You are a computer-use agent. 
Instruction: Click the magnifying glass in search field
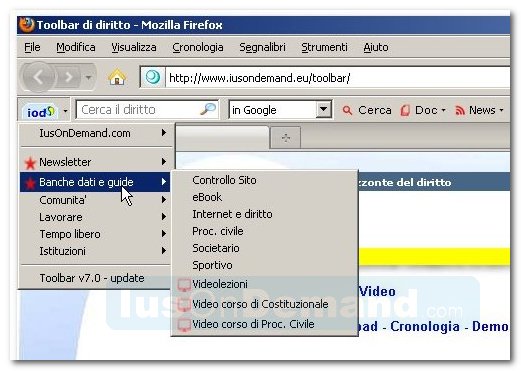(208, 109)
